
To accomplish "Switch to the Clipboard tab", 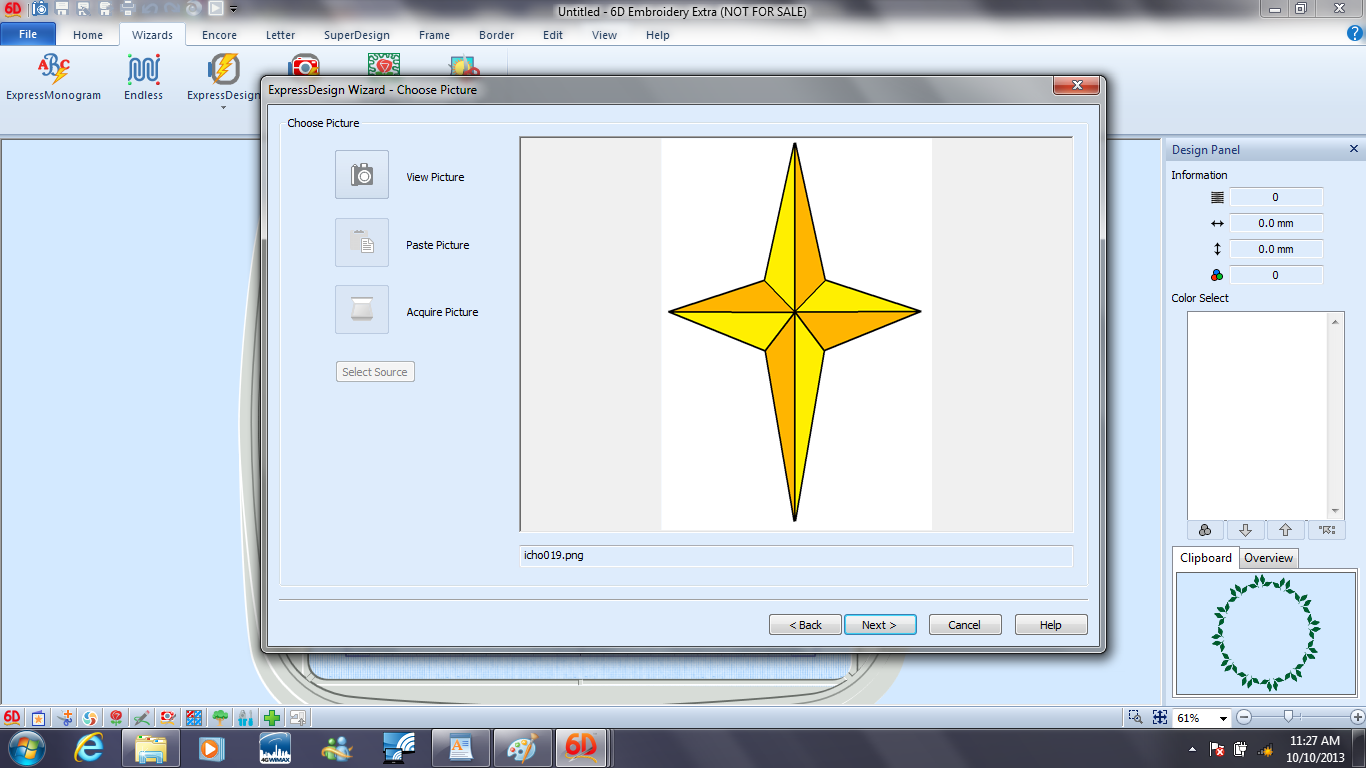I will coord(1206,558).
